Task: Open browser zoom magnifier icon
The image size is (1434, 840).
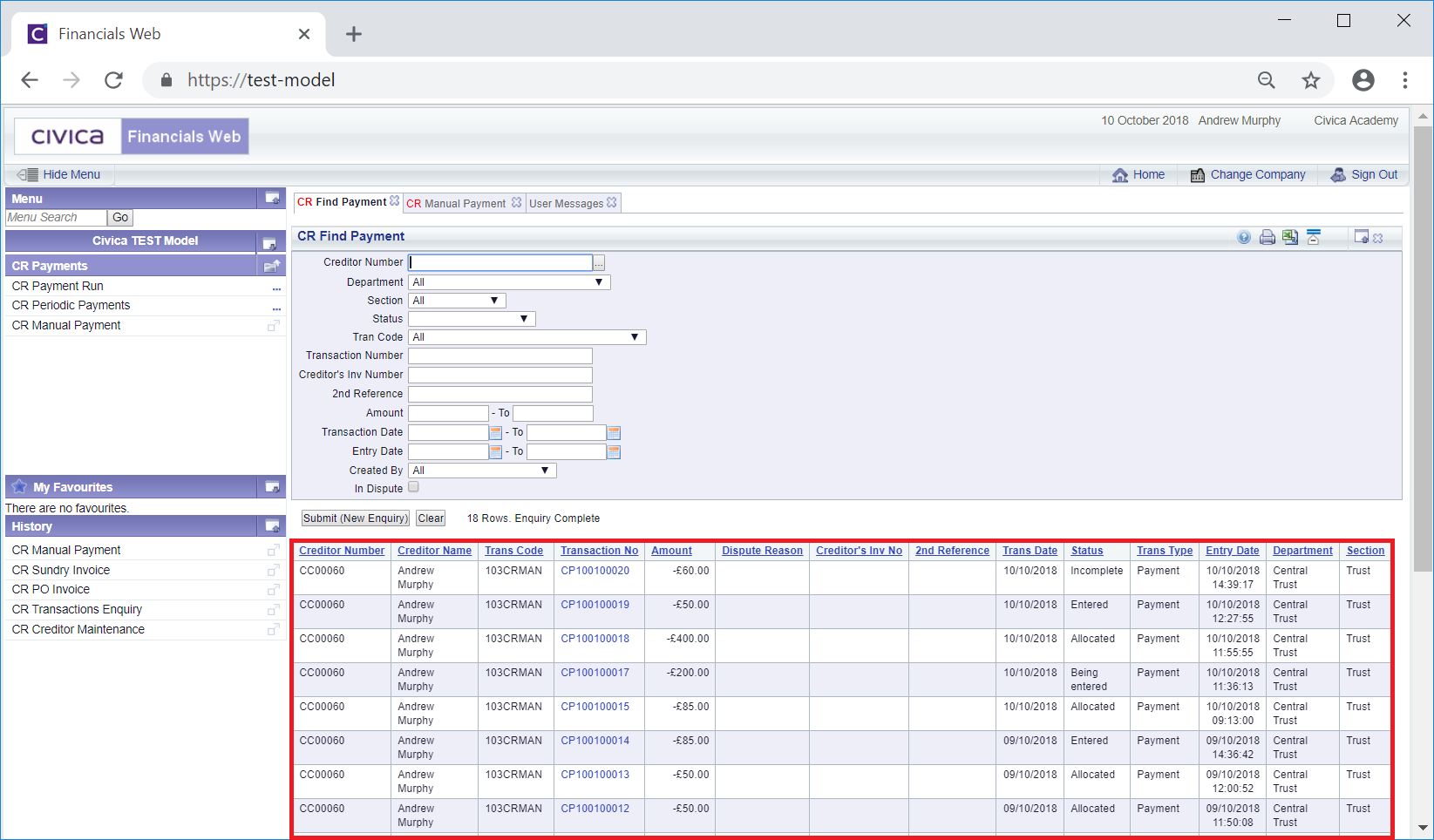Action: 1267,80
